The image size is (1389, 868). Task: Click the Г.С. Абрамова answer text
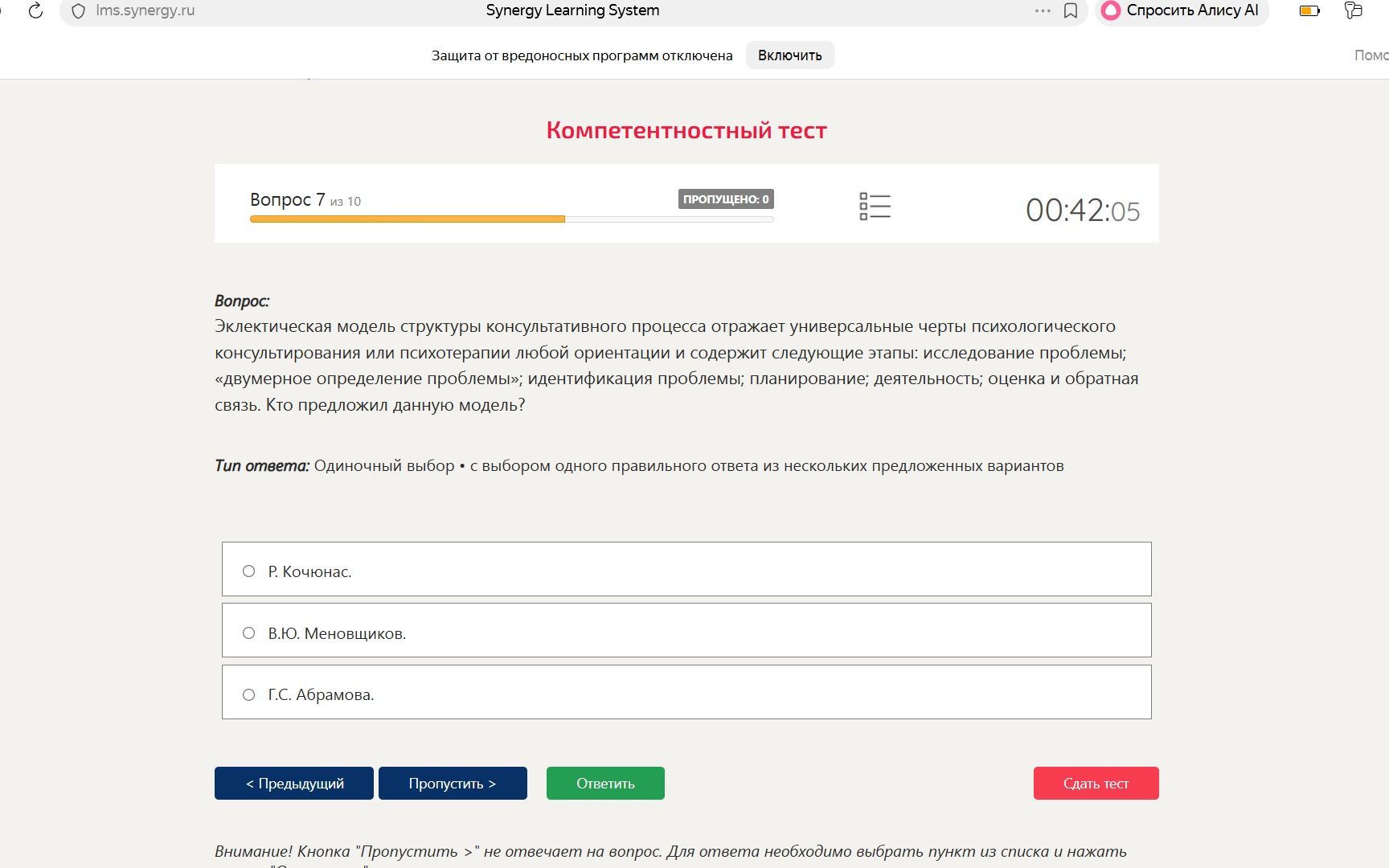click(x=321, y=694)
